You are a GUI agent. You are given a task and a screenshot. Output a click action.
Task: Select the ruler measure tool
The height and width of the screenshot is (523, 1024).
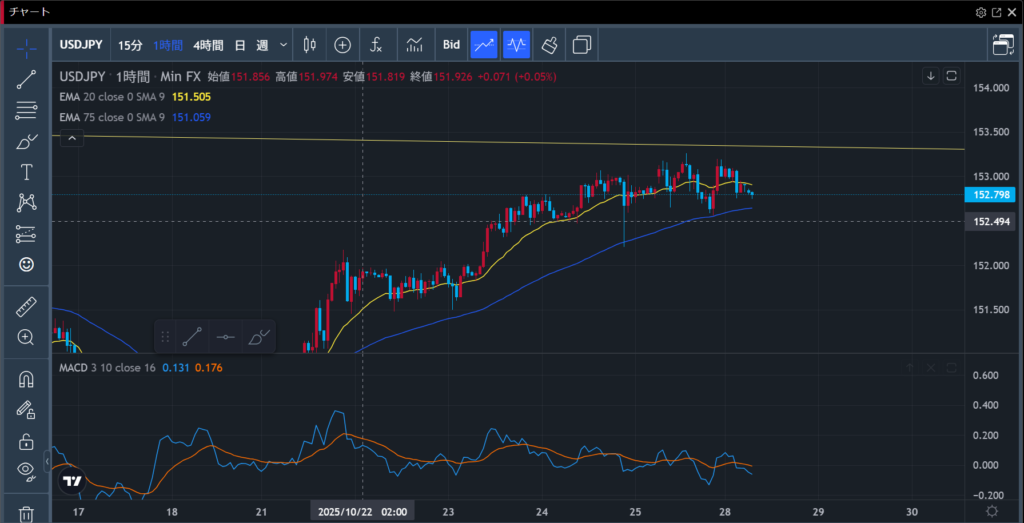tap(27, 306)
